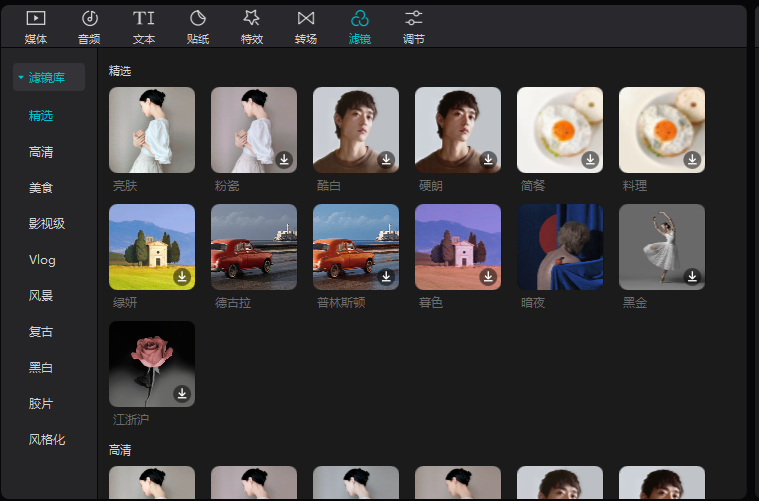Download the 绿妍 filter
This screenshot has height=501, width=759.
(182, 276)
